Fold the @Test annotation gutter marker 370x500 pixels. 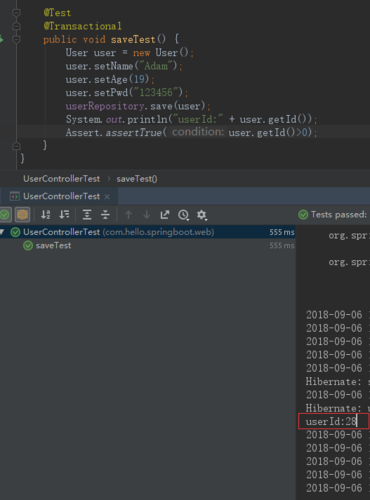click(x=16, y=13)
